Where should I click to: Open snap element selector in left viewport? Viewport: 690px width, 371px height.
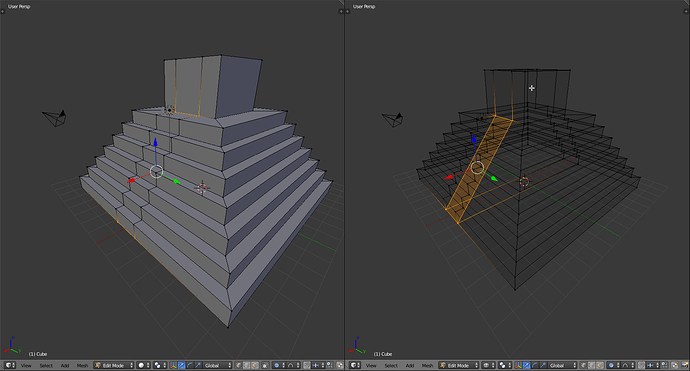click(319, 365)
